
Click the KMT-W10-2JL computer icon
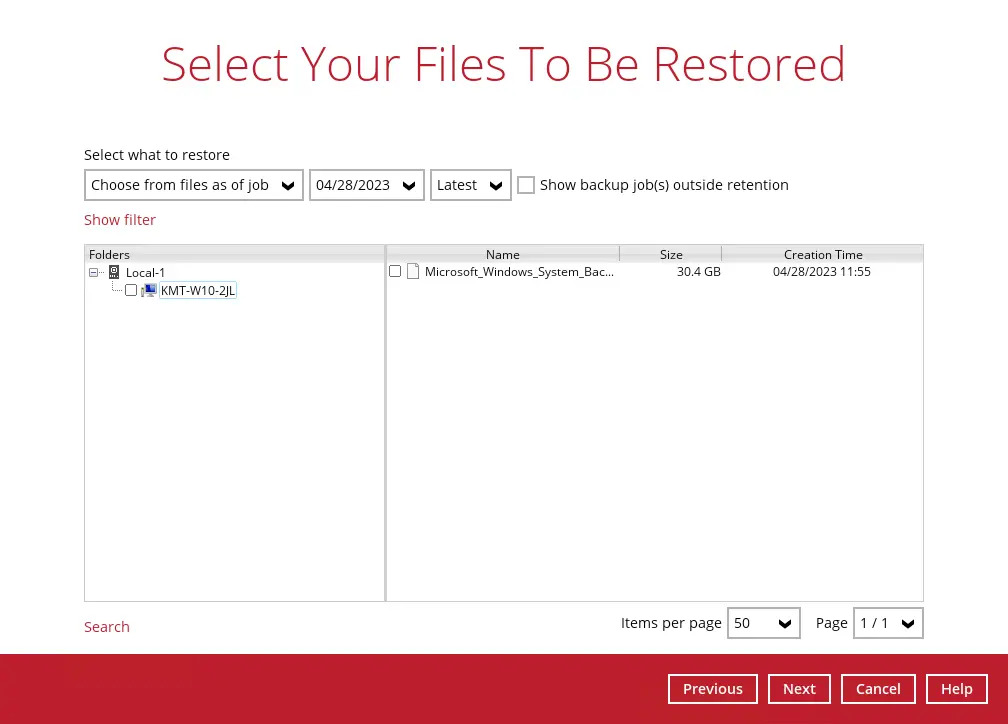tap(150, 290)
